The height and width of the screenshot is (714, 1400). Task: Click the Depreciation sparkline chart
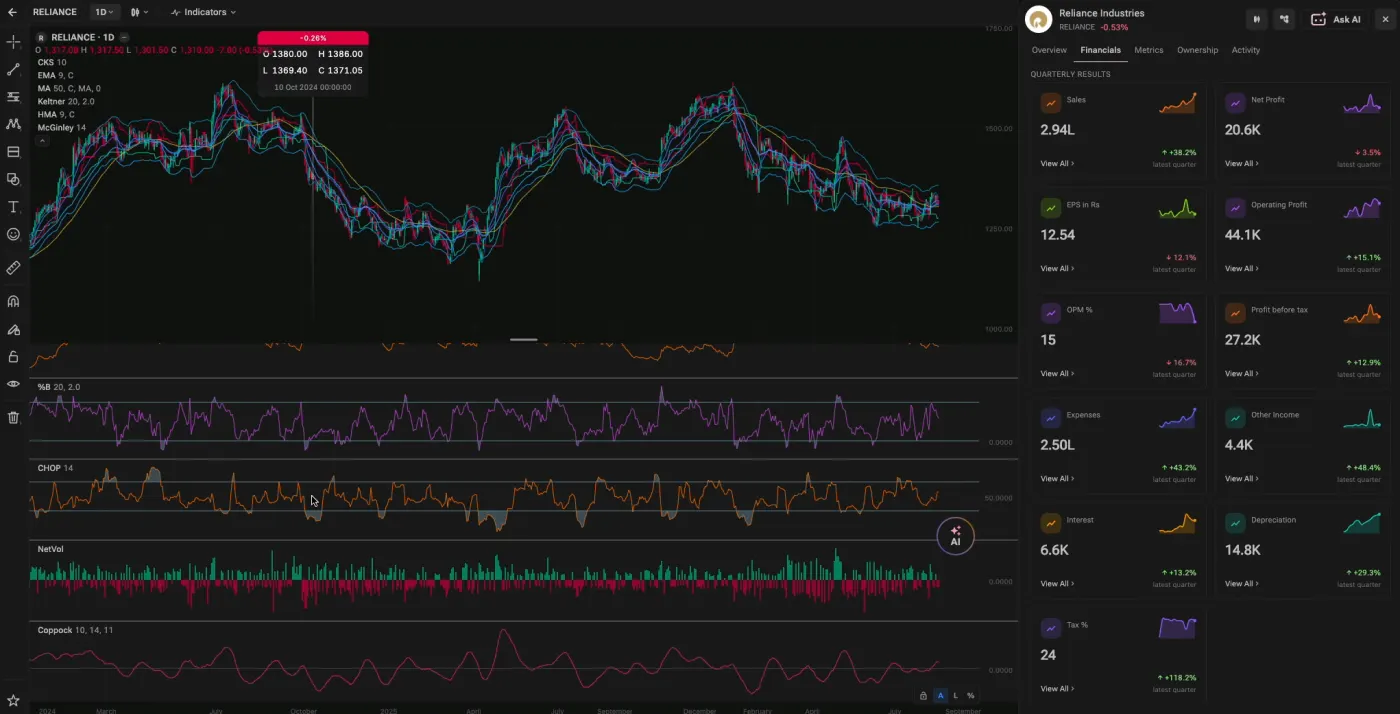[1361, 523]
